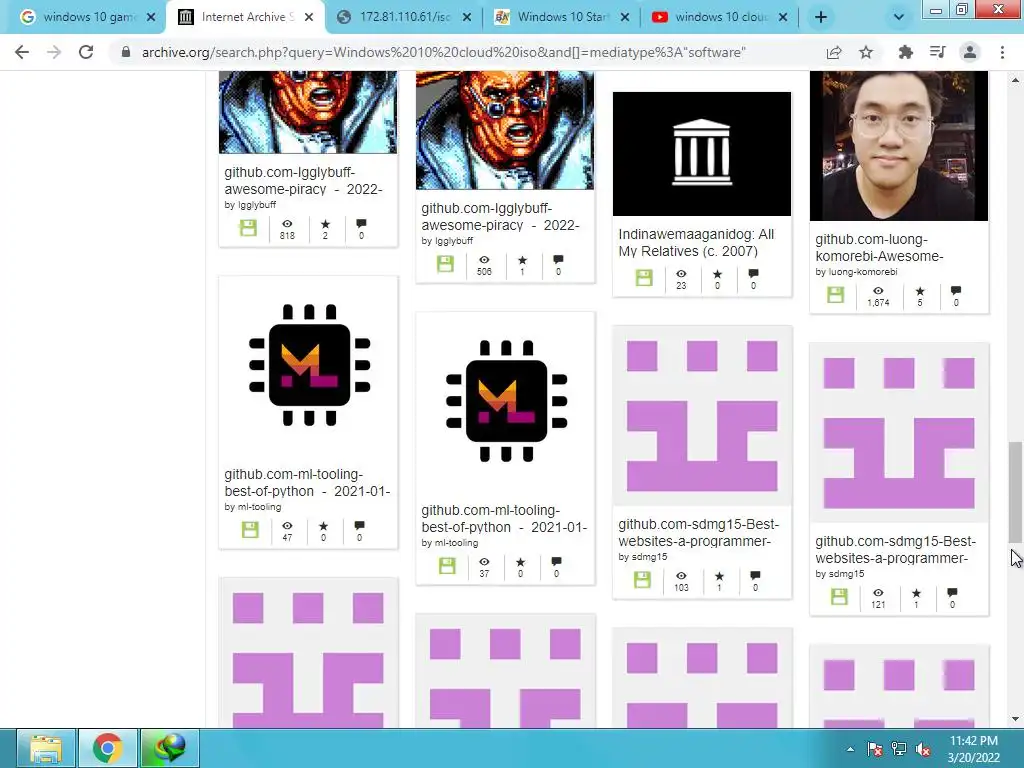Viewport: 1024px width, 768px height.
Task: Click views eye icon showing 1,674
Action: [878, 291]
